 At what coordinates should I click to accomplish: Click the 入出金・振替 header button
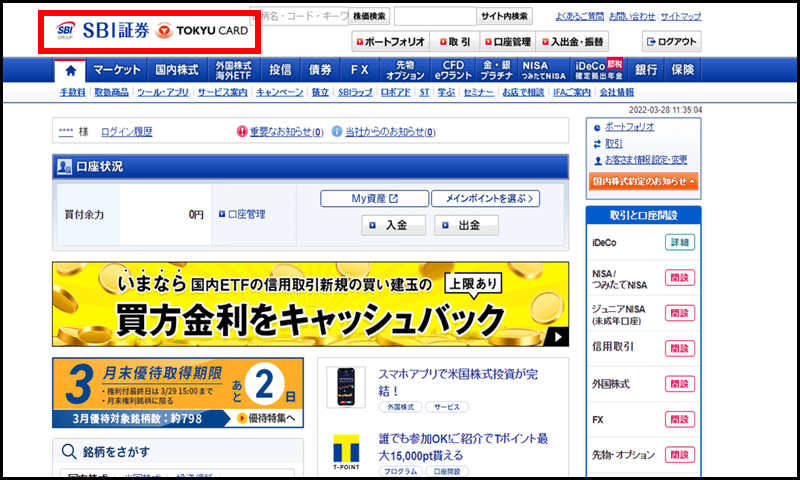point(572,42)
